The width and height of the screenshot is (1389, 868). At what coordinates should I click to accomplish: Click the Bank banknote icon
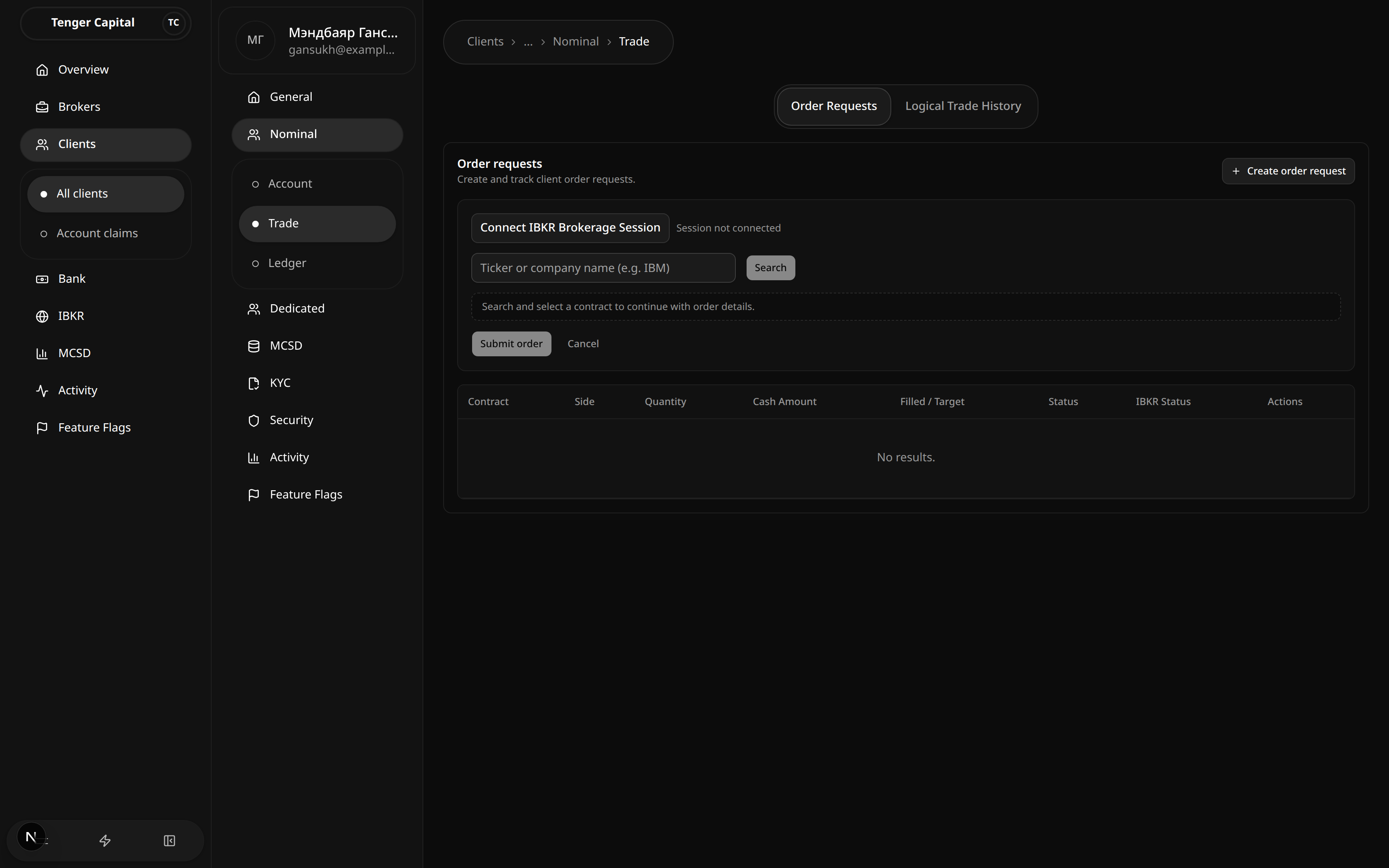click(42, 279)
